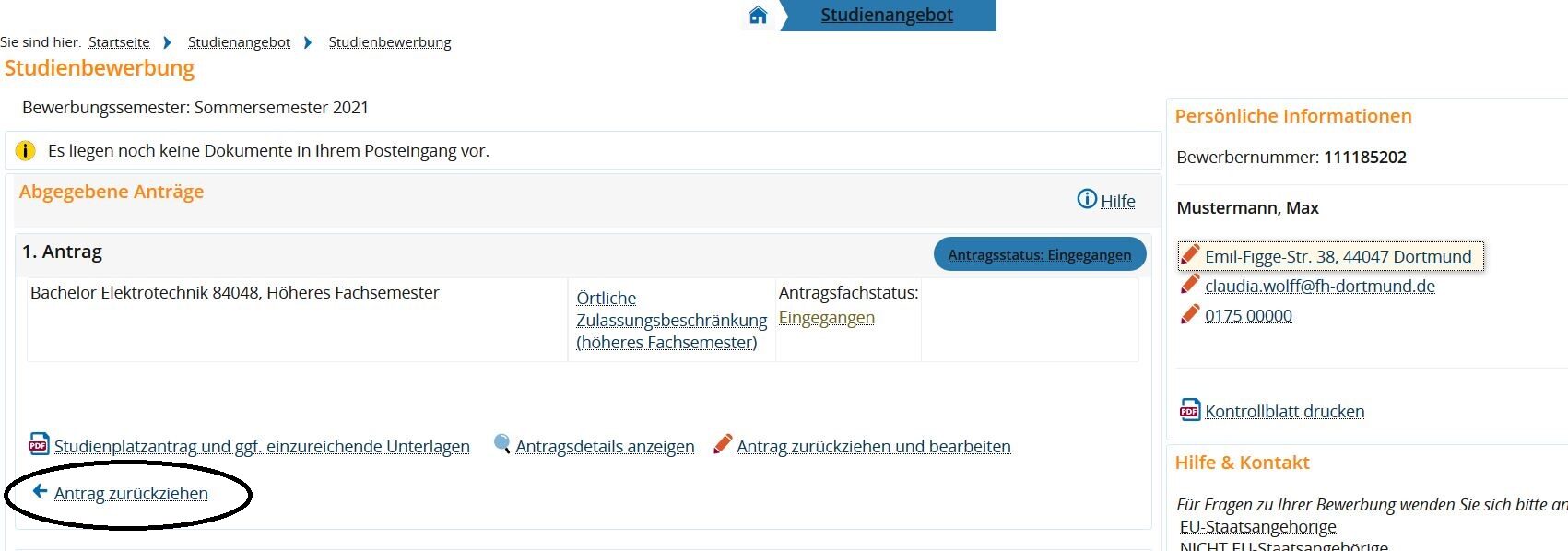Select Studienangebot in the breadcrumb trail
The width and height of the screenshot is (1568, 551).
click(x=239, y=42)
